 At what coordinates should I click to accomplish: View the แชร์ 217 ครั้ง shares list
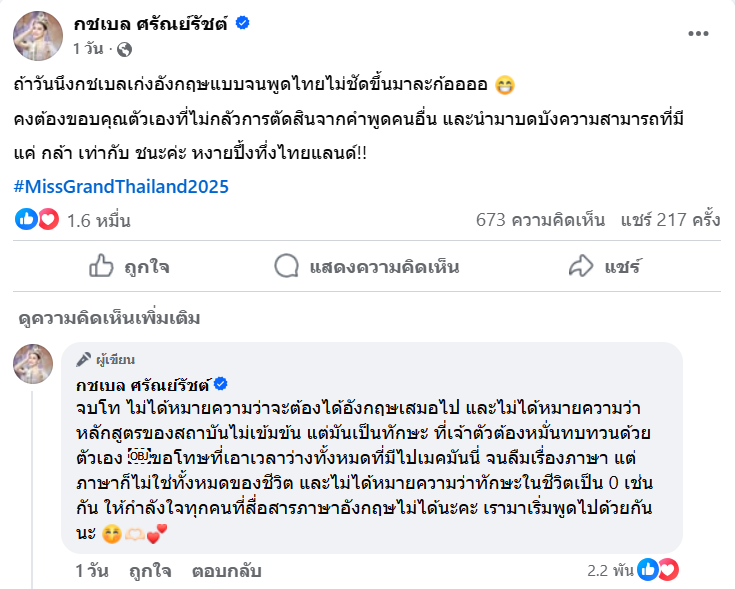[670, 219]
